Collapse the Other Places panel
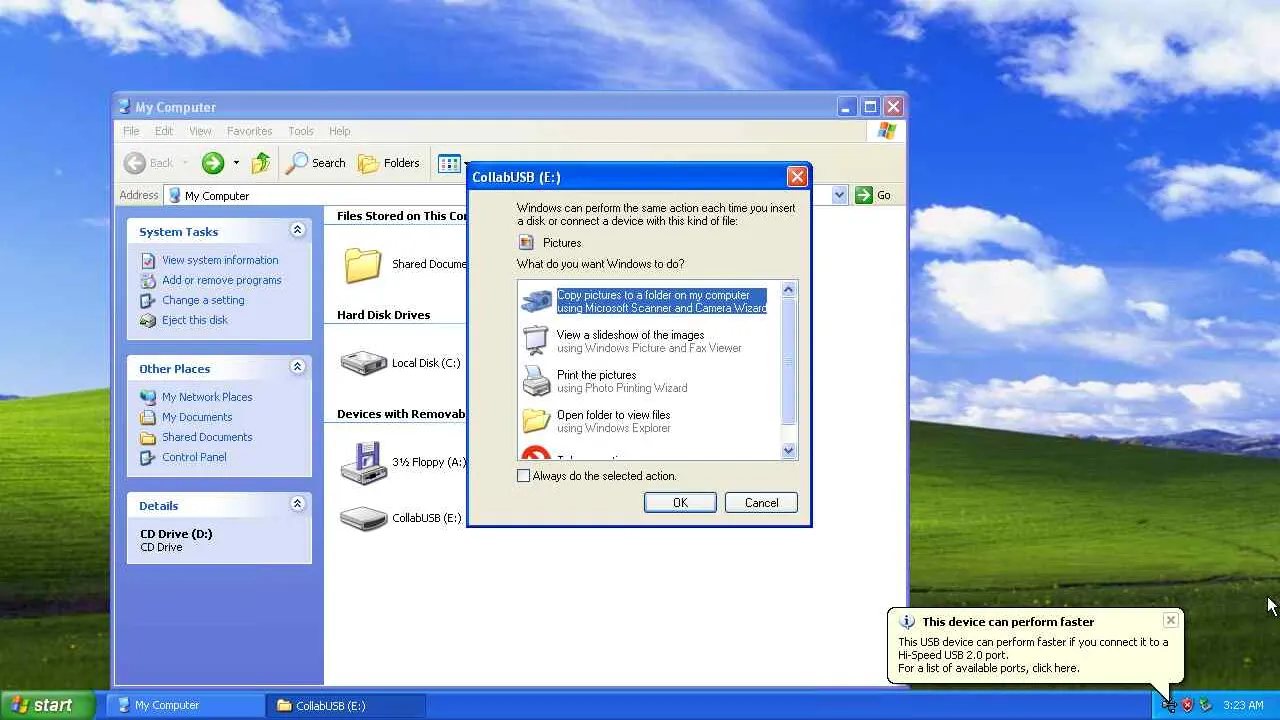The image size is (1280, 720). 297,367
